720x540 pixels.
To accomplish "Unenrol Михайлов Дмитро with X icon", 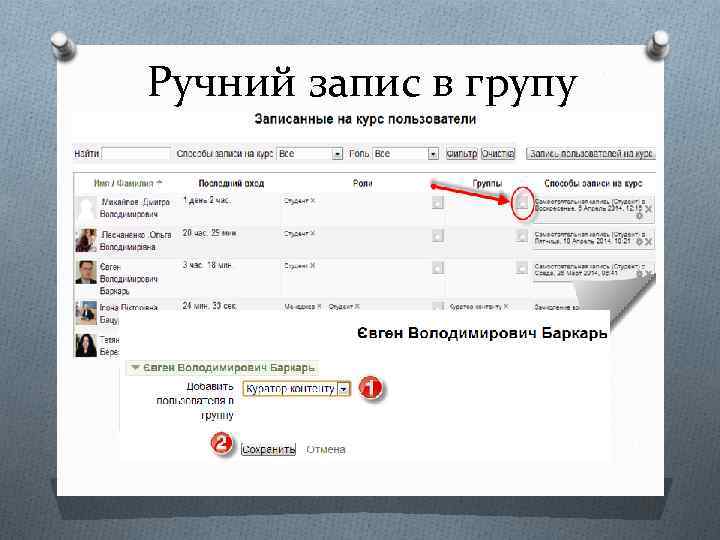I will coord(648,209).
